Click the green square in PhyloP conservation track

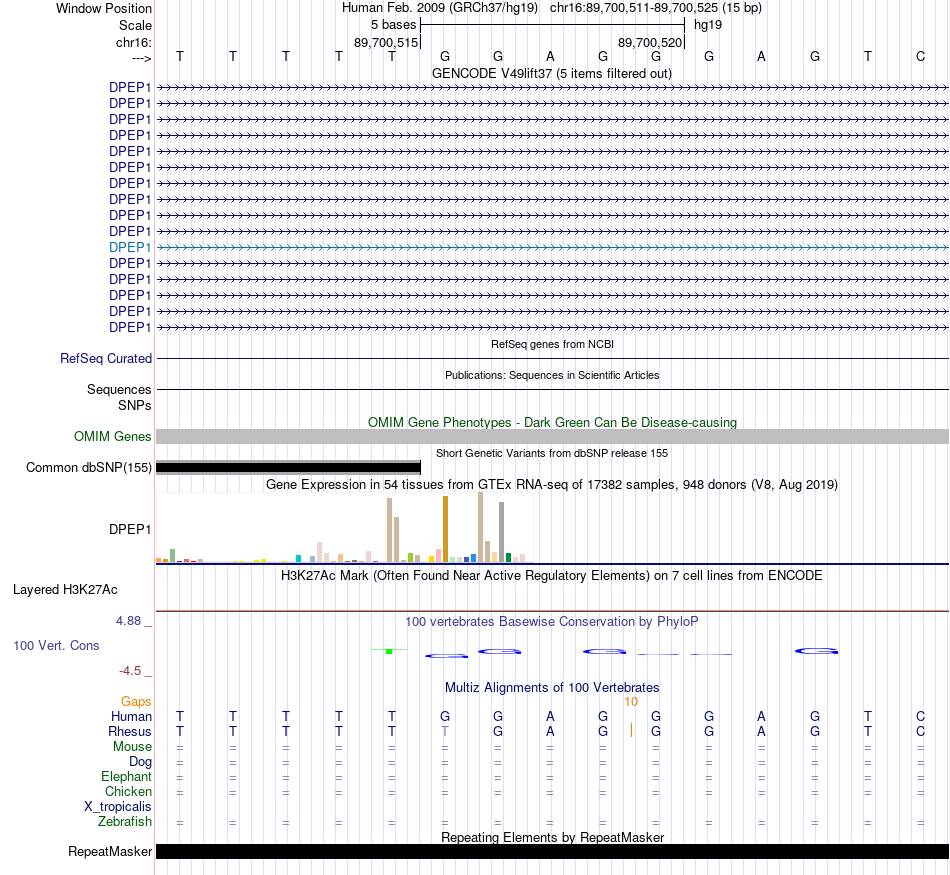pyautogui.click(x=389, y=651)
